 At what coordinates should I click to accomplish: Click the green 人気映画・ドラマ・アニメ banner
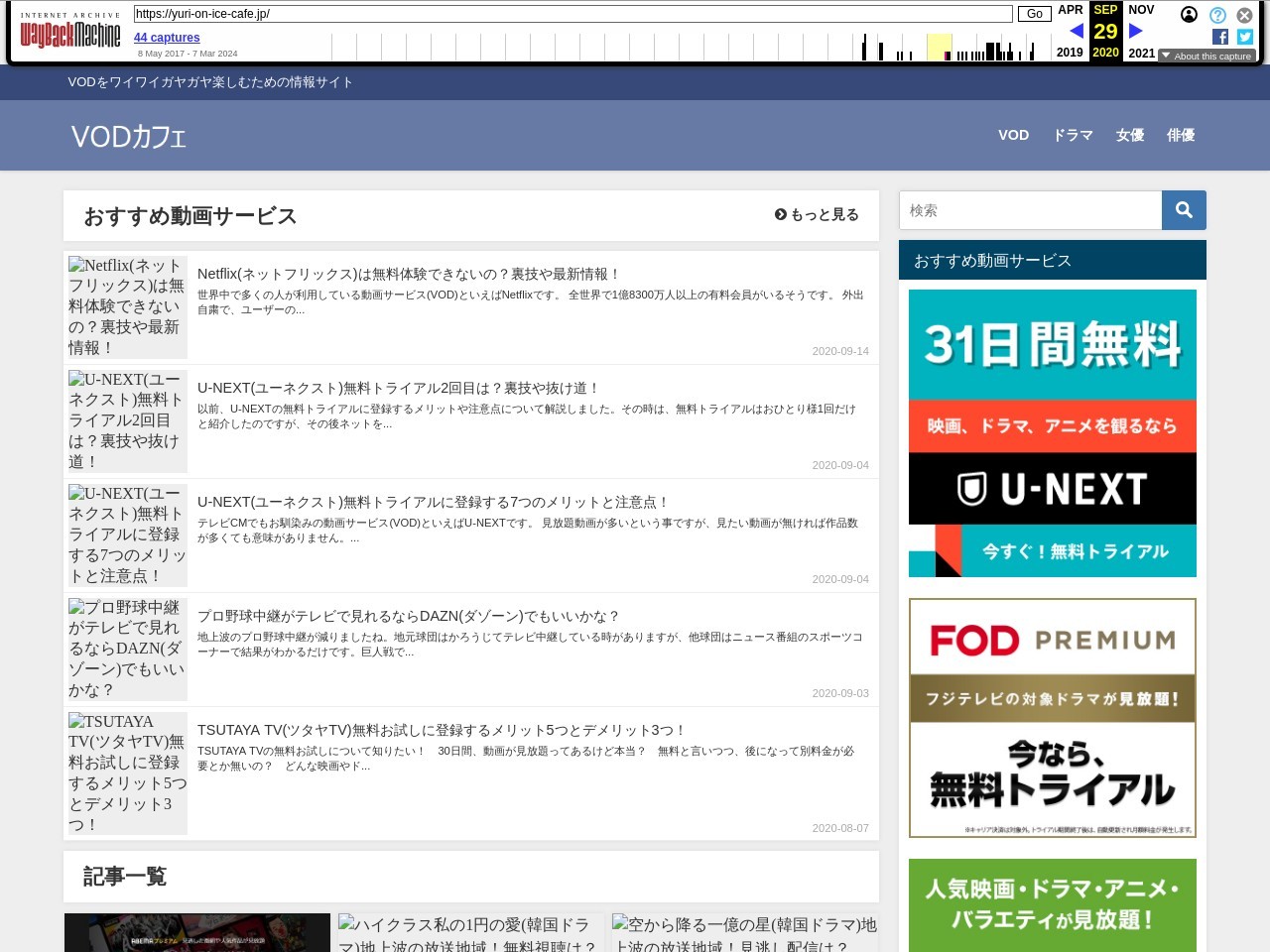pyautogui.click(x=1053, y=905)
